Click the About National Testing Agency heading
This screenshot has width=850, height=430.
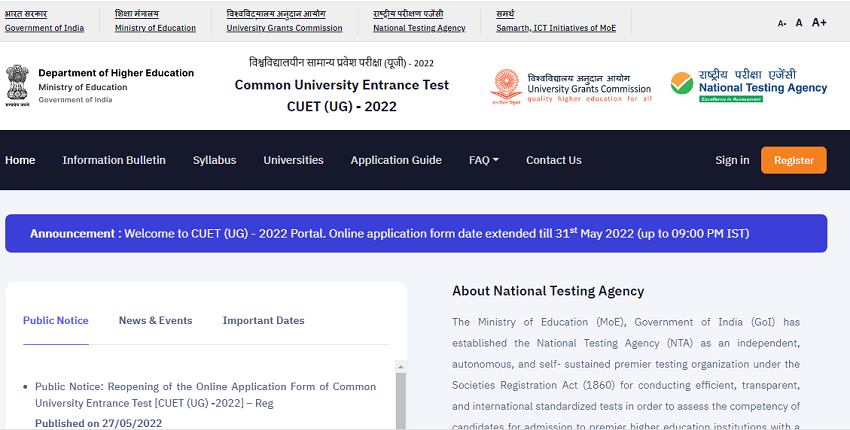pyautogui.click(x=548, y=291)
